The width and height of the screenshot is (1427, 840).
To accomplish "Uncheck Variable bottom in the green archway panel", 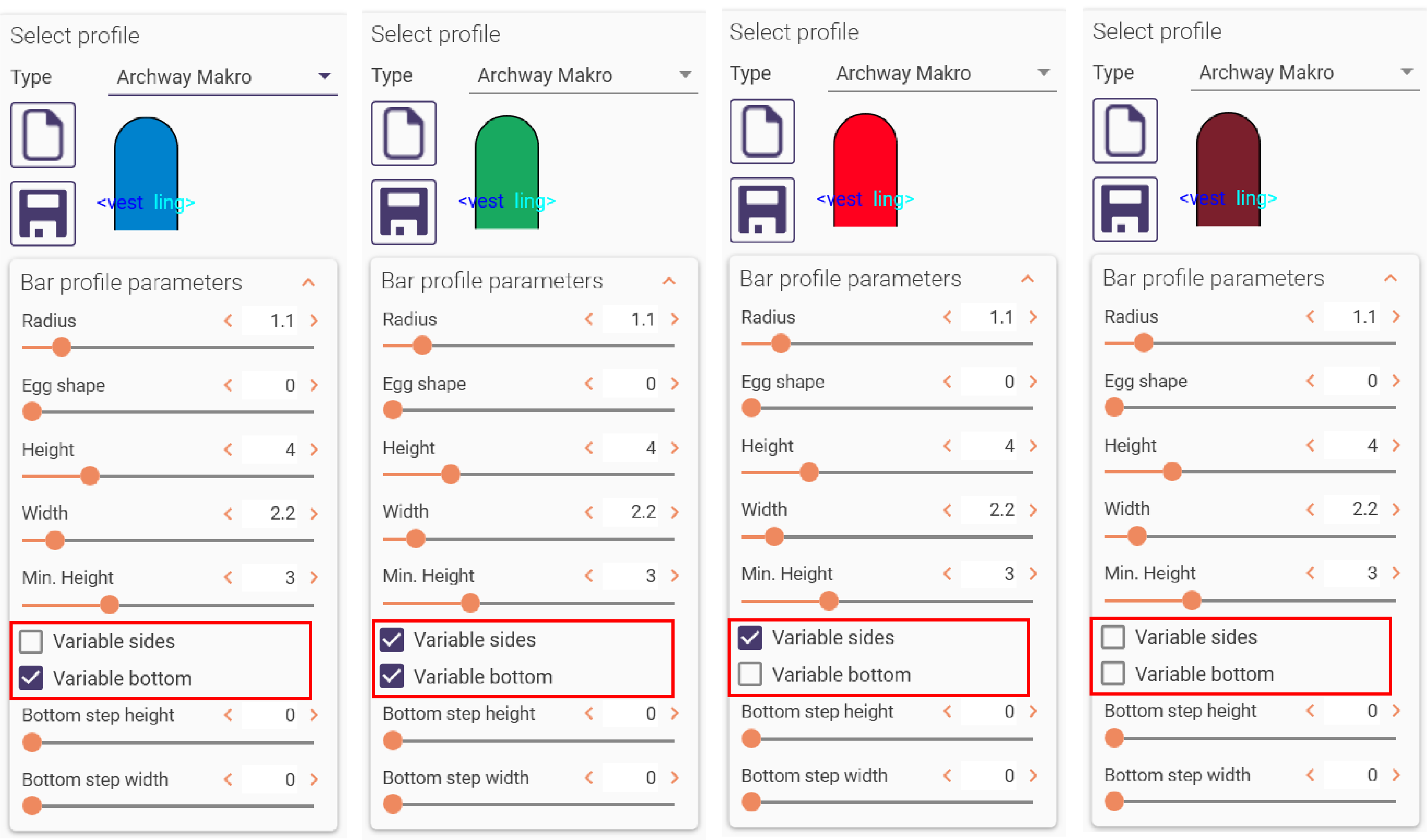I will (391, 676).
